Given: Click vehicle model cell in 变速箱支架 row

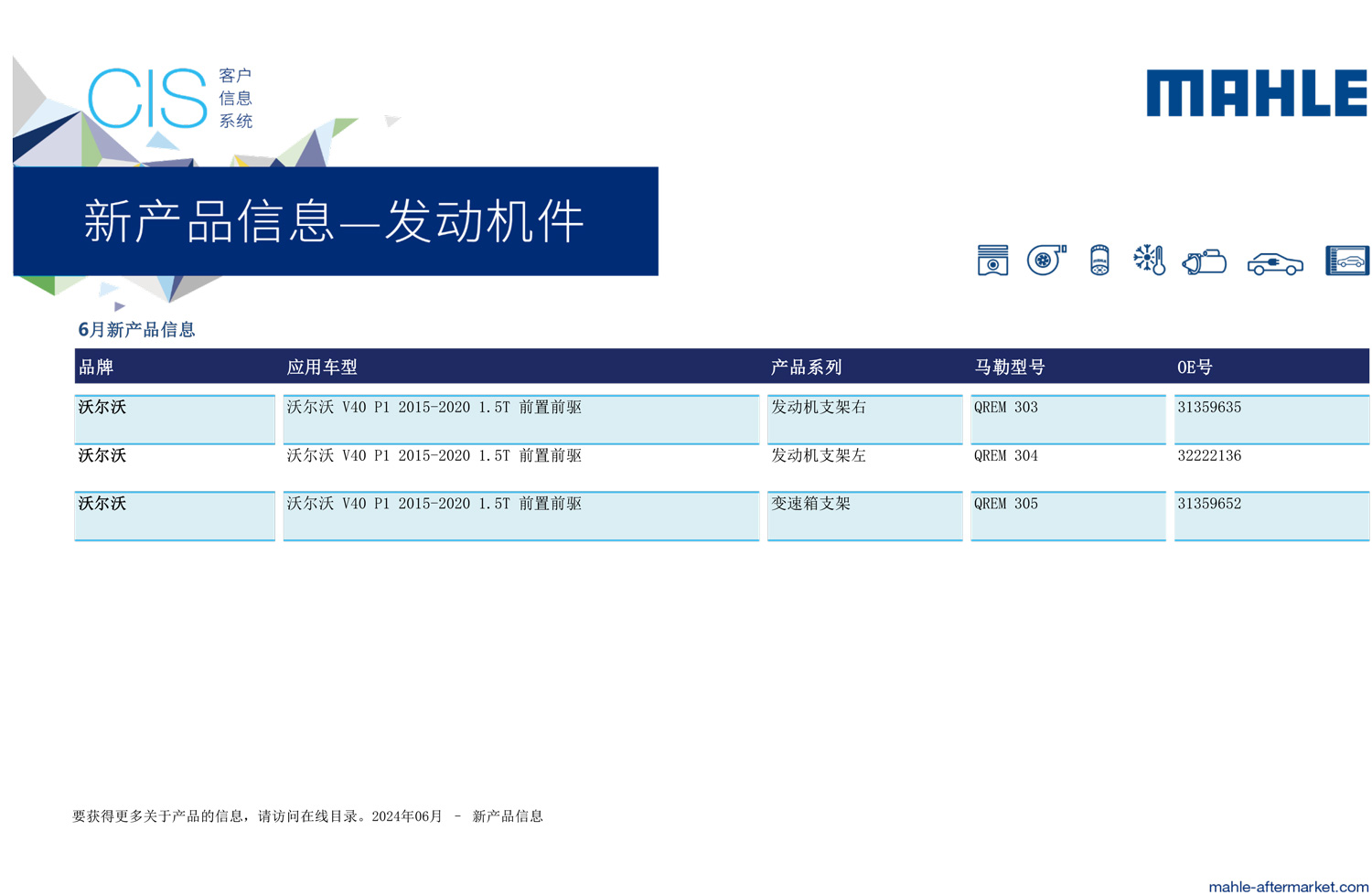Looking at the screenshot, I should pos(521,516).
